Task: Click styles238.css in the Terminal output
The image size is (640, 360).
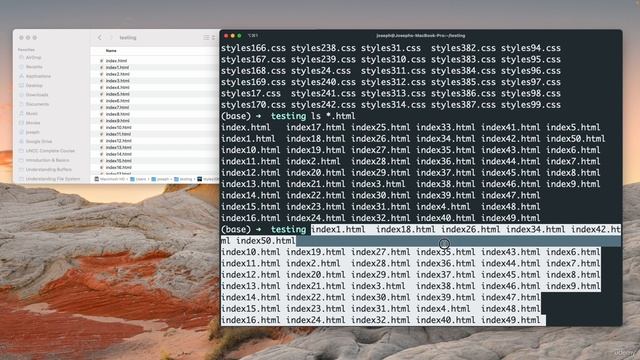Action: 323,48
